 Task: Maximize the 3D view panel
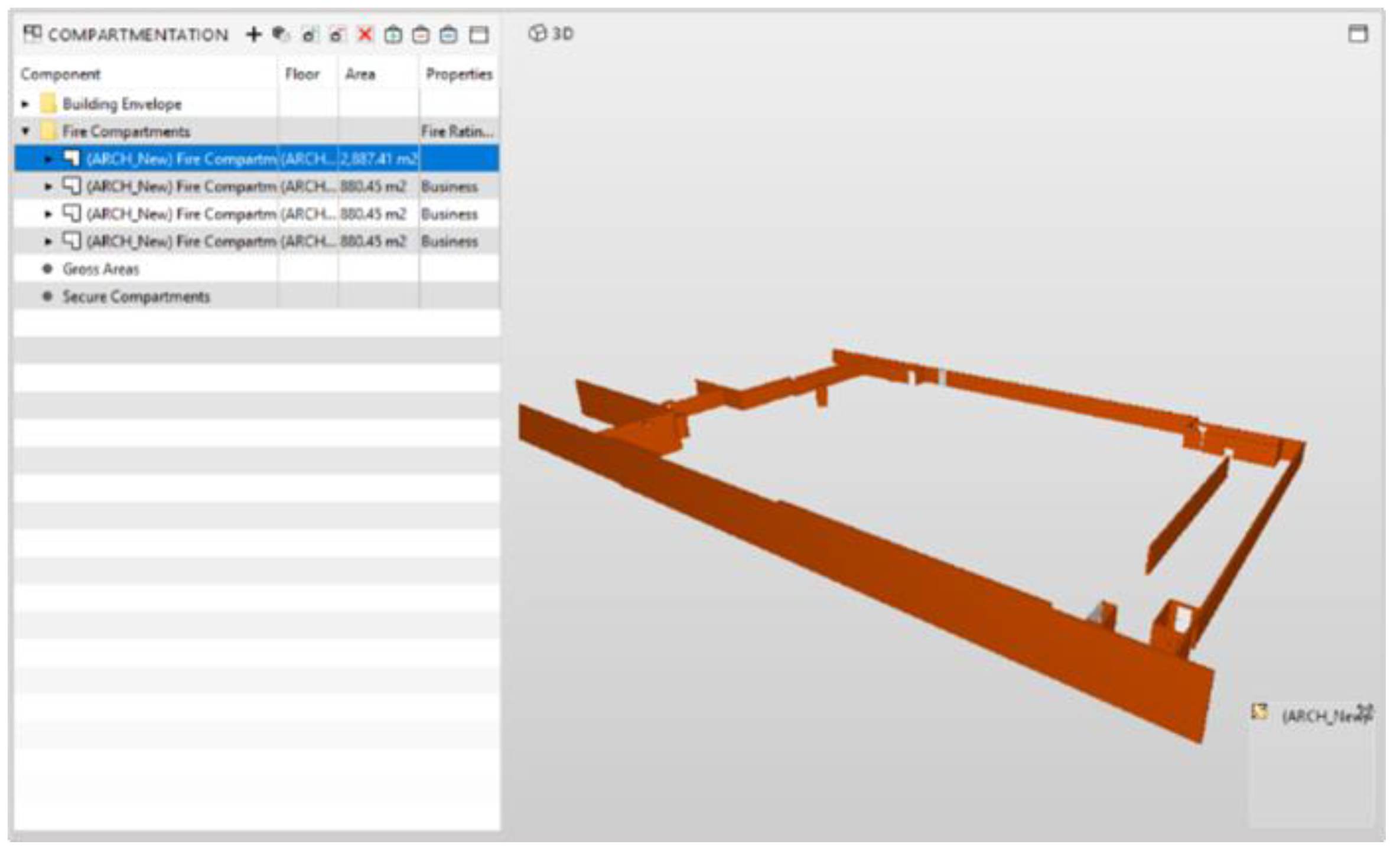coord(1357,34)
